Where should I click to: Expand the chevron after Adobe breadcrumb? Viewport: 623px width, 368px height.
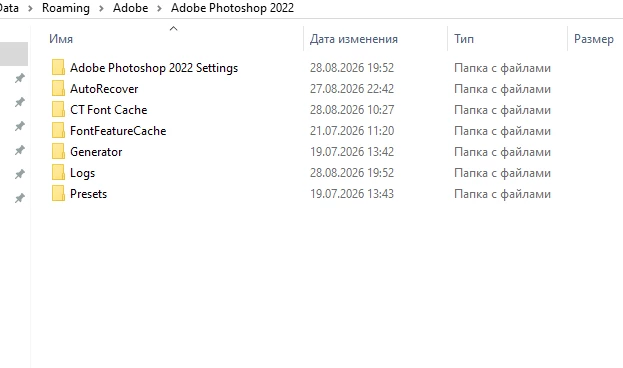pos(159,8)
